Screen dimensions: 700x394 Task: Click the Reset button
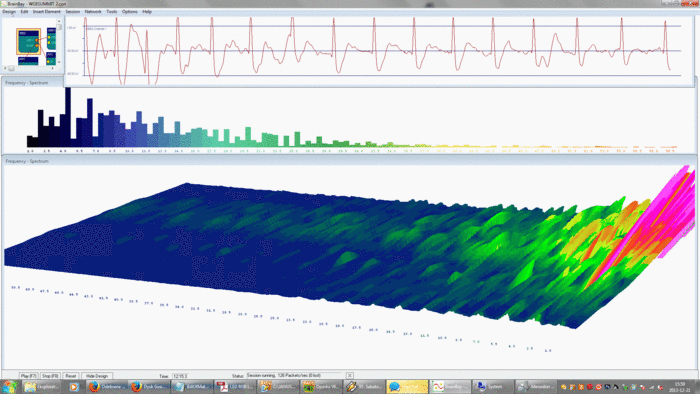(x=71, y=376)
